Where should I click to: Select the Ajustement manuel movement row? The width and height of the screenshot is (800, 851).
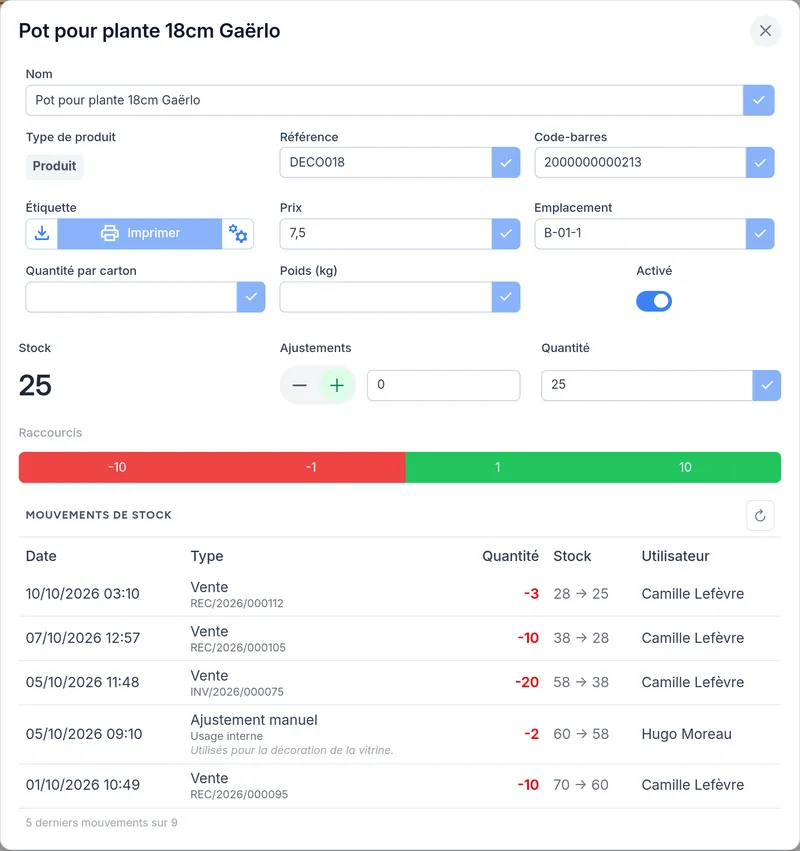[400, 734]
